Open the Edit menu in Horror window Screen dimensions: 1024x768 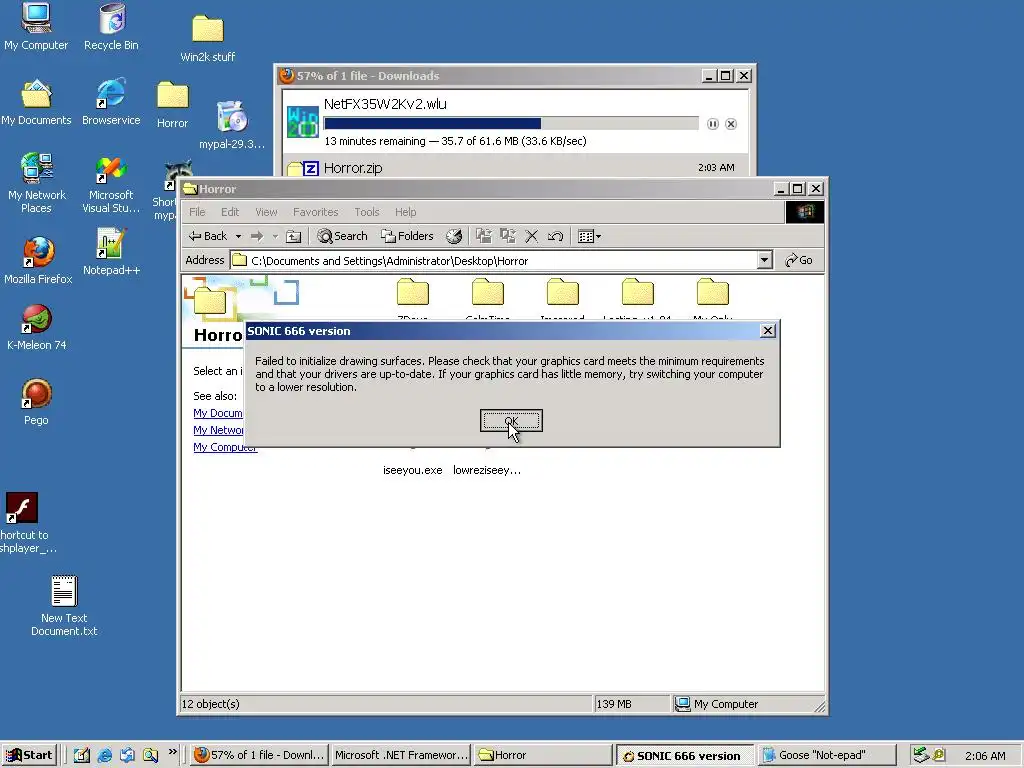(x=230, y=212)
